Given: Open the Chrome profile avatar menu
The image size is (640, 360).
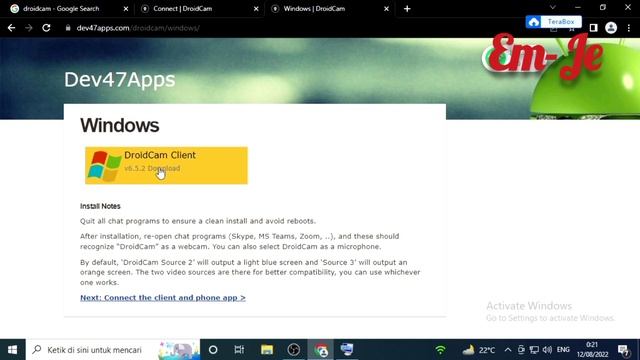Looking at the screenshot, I should (611, 28).
